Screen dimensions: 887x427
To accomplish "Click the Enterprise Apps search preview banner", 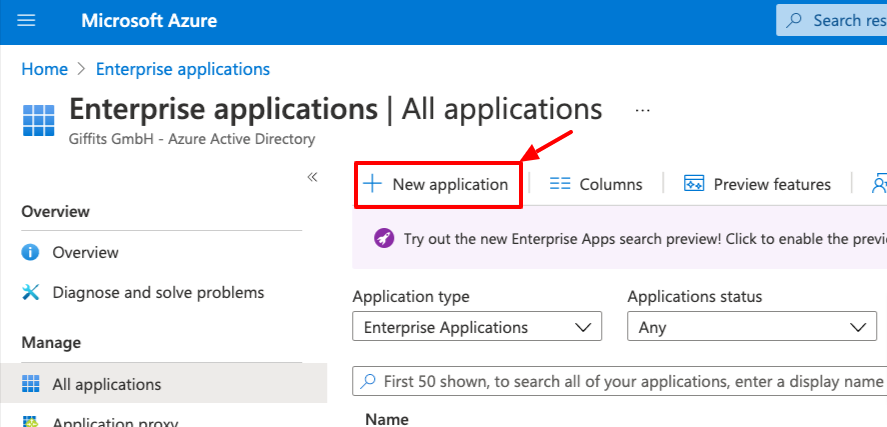I will [619, 238].
